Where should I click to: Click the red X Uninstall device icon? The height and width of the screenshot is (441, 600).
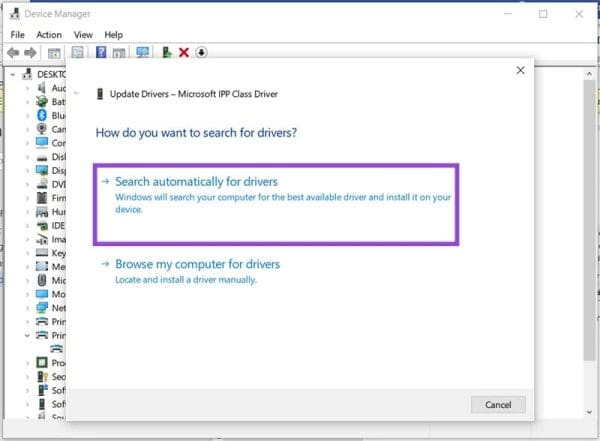click(183, 52)
